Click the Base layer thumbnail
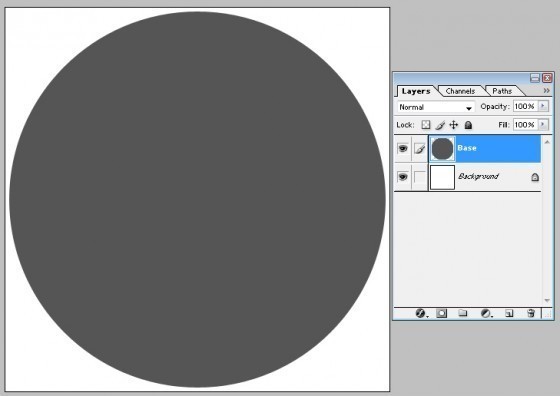This screenshot has height=396, width=560. 442,149
